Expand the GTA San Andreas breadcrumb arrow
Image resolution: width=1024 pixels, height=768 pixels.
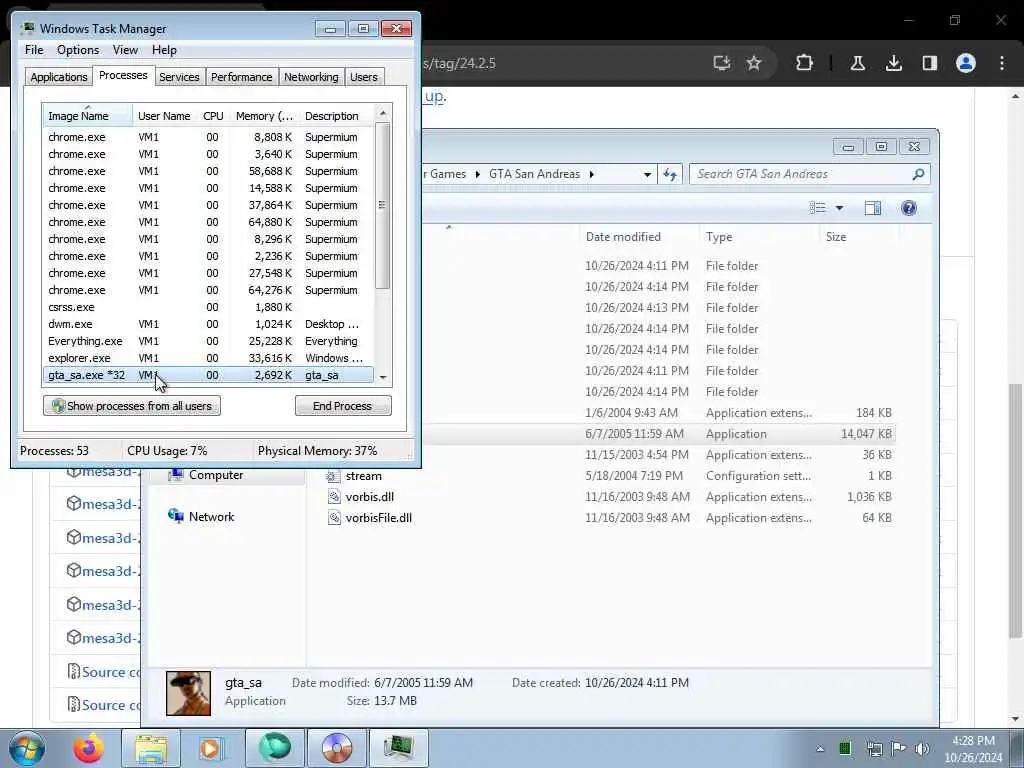point(592,174)
